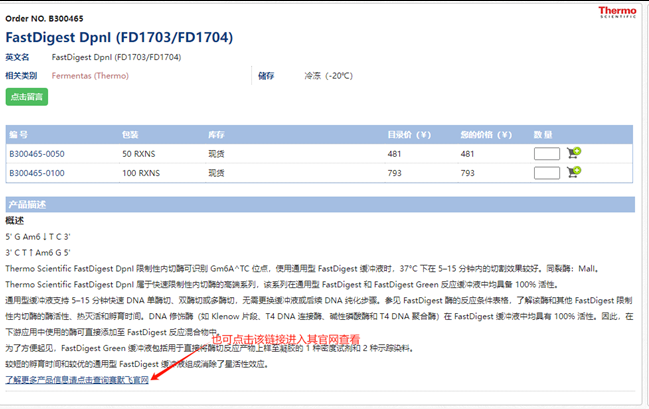Click the 50 RXNS package cell

(139, 154)
